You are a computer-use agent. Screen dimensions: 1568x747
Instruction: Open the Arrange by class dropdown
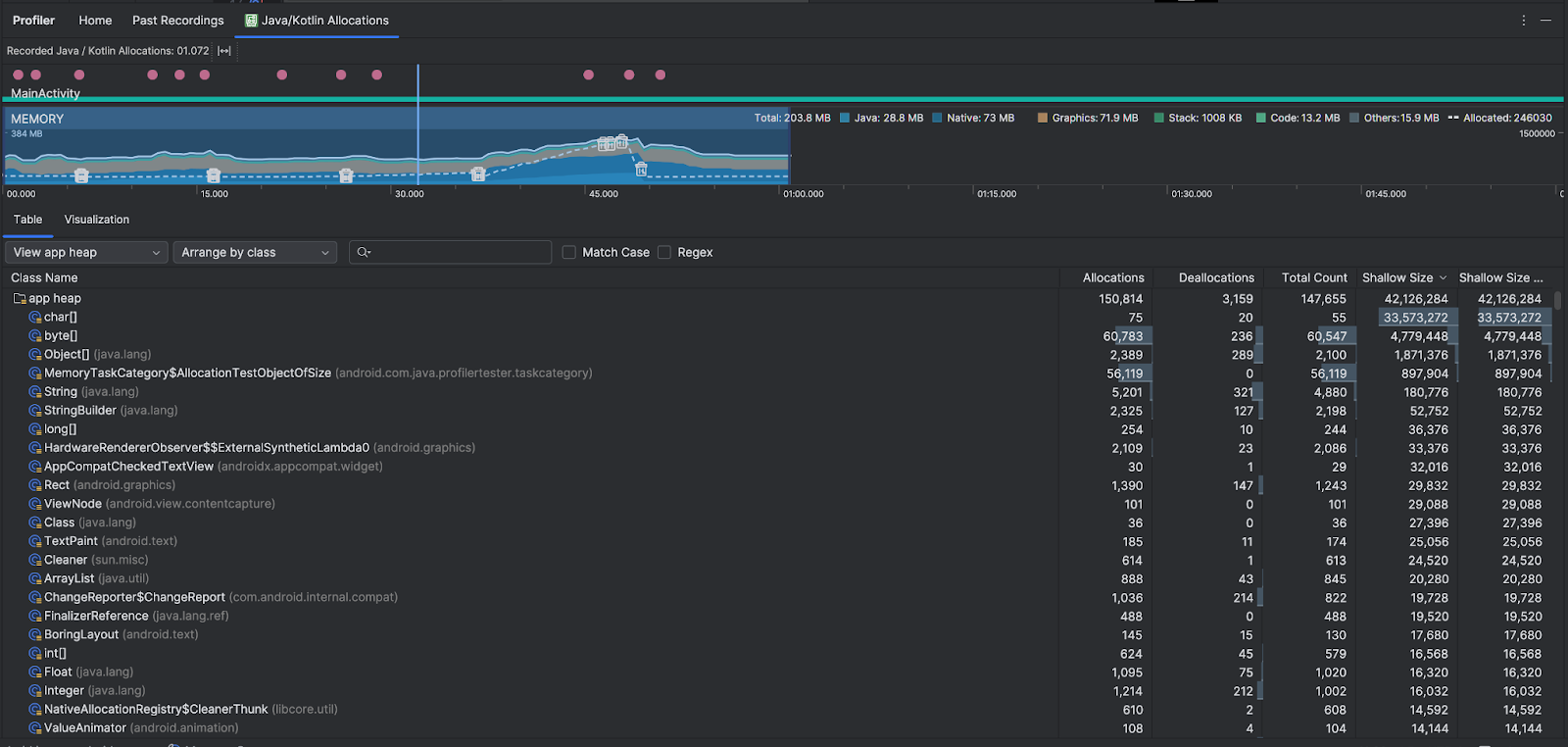coord(255,253)
